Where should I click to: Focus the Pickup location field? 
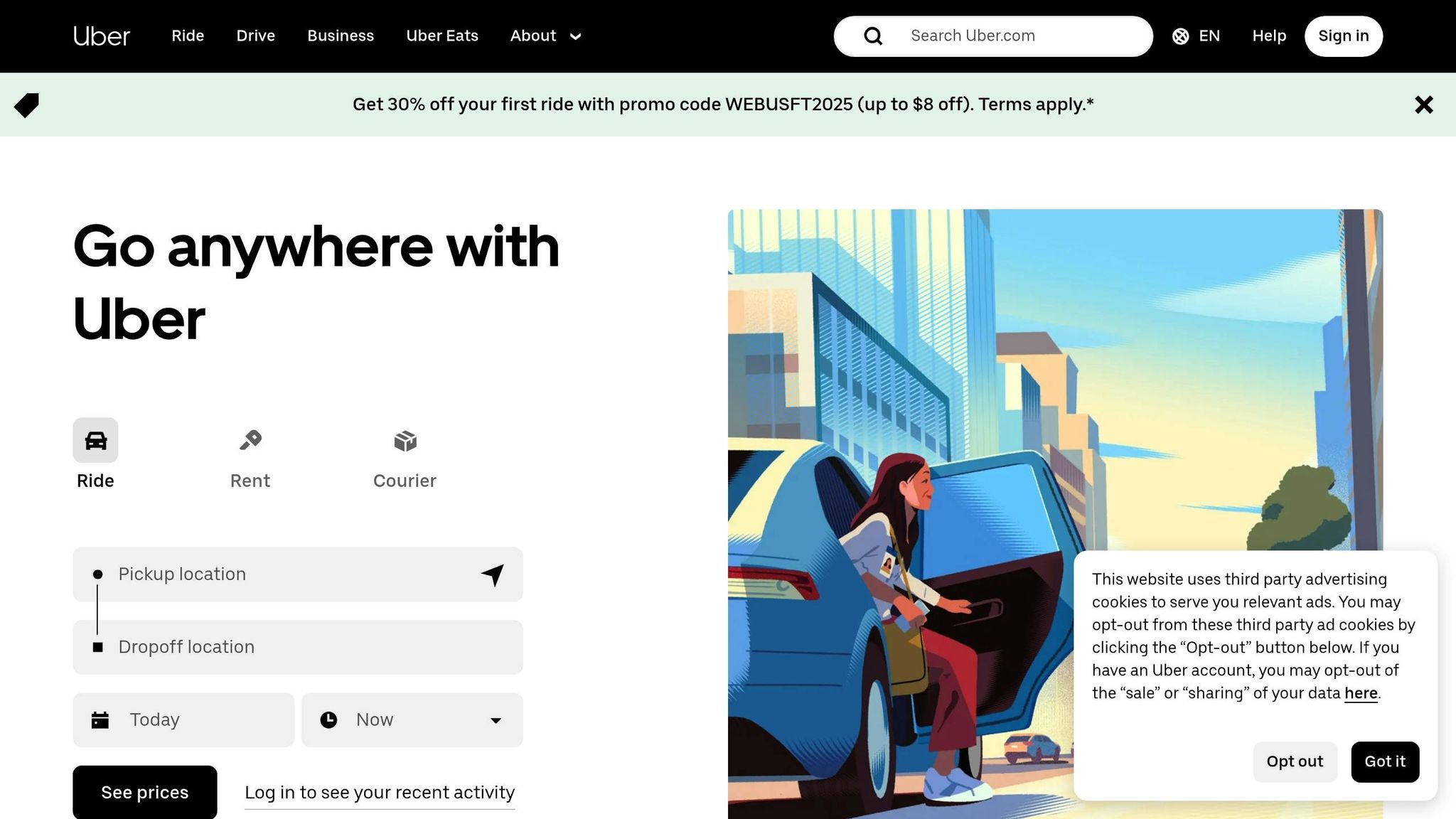pyautogui.click(x=298, y=574)
